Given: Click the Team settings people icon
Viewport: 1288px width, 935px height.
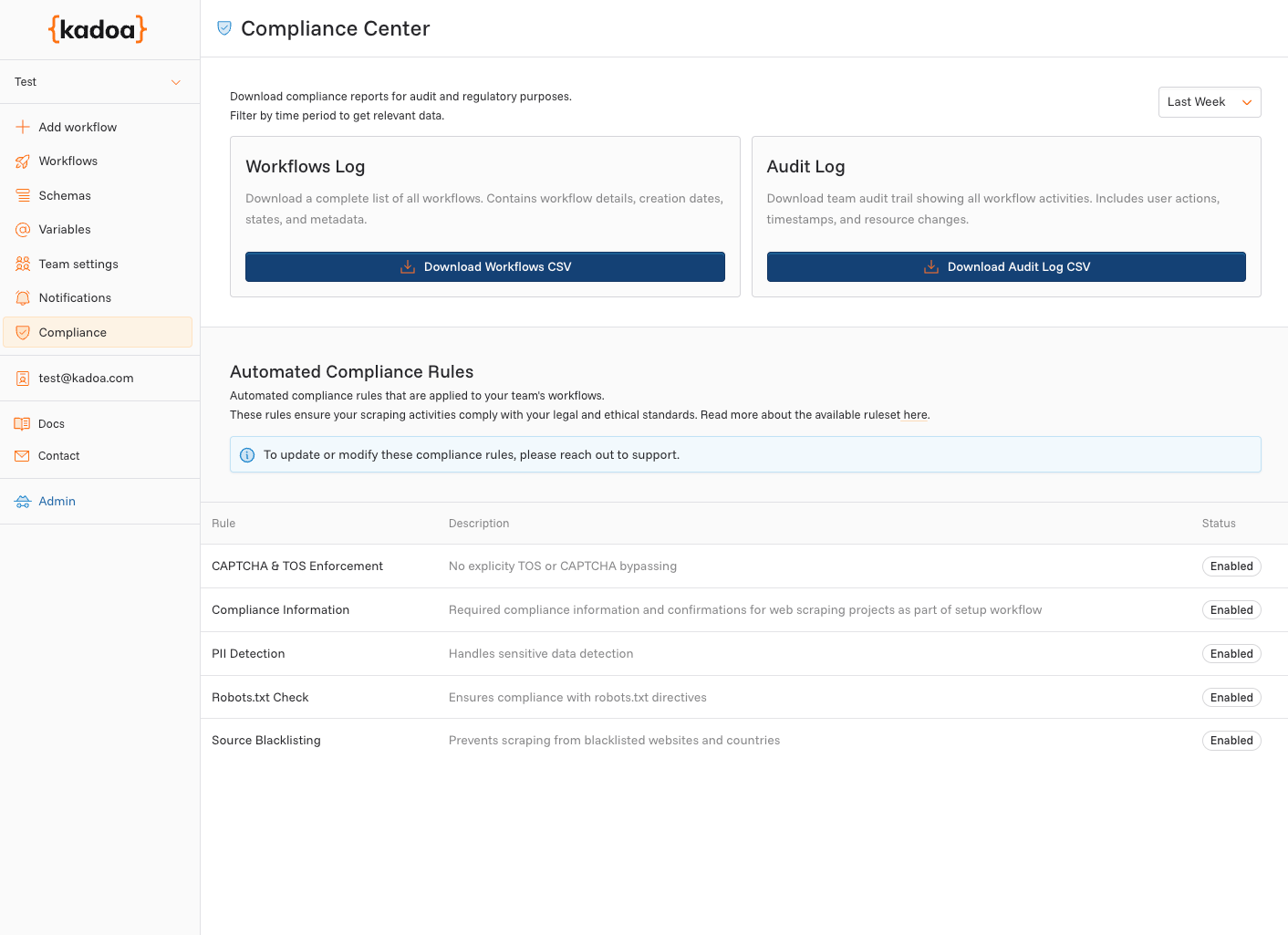Looking at the screenshot, I should click(23, 264).
